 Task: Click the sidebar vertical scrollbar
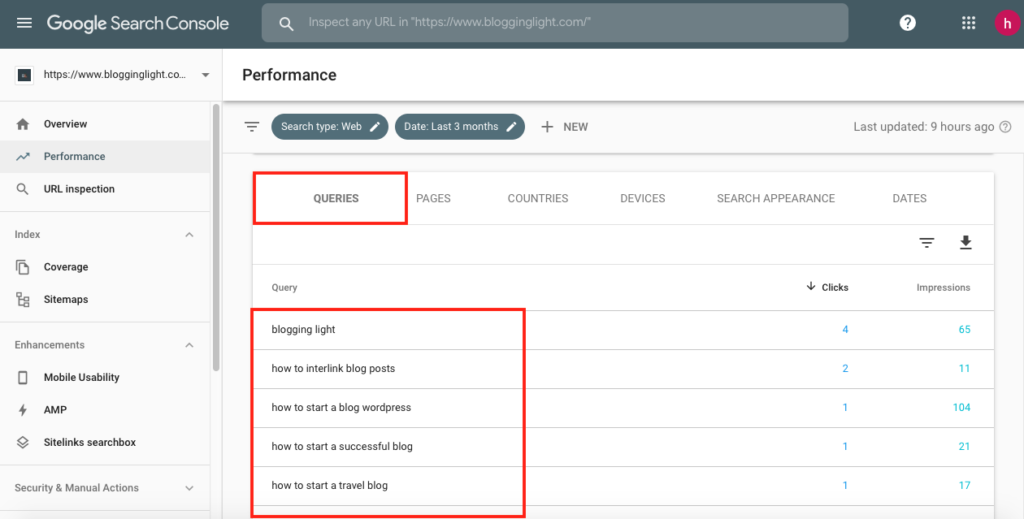point(216,237)
